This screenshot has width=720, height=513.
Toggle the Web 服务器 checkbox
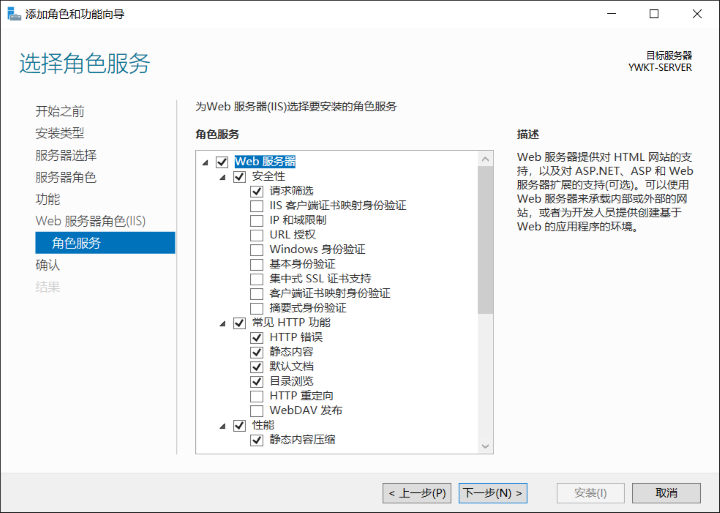(222, 162)
